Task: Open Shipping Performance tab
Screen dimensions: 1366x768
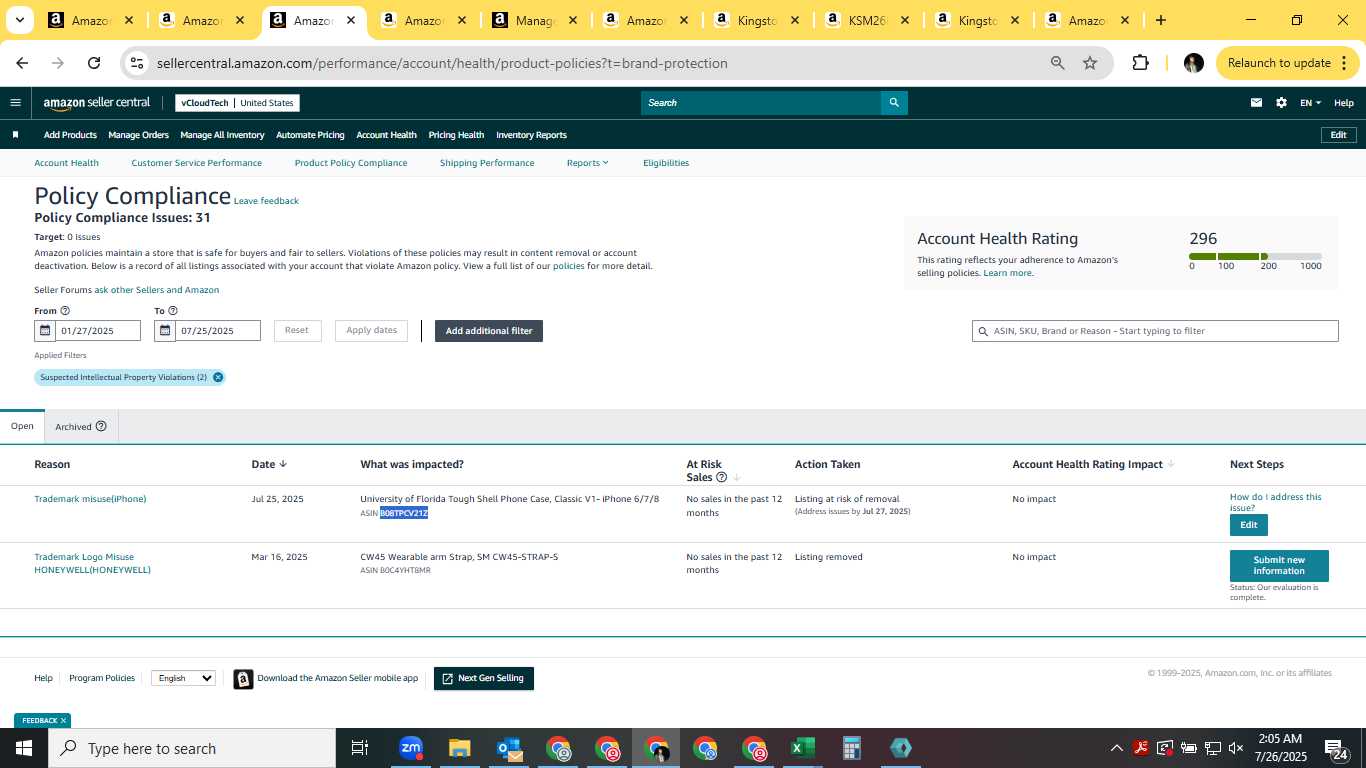Action: [x=487, y=163]
